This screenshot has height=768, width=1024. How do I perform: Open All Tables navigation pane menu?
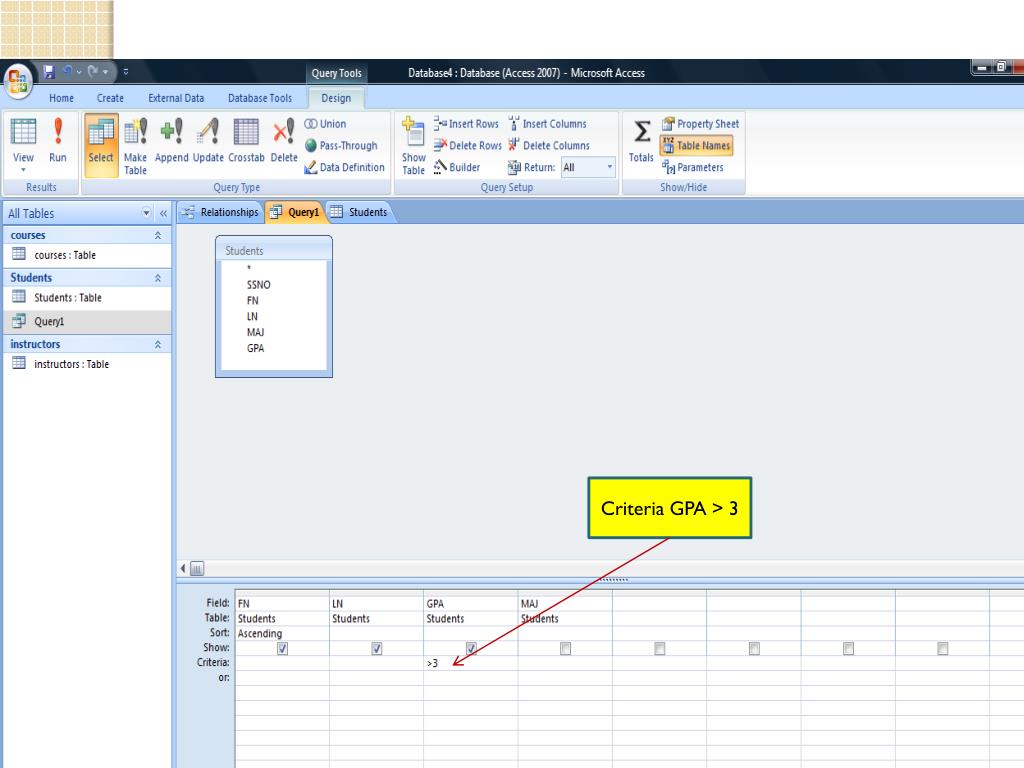coord(146,213)
